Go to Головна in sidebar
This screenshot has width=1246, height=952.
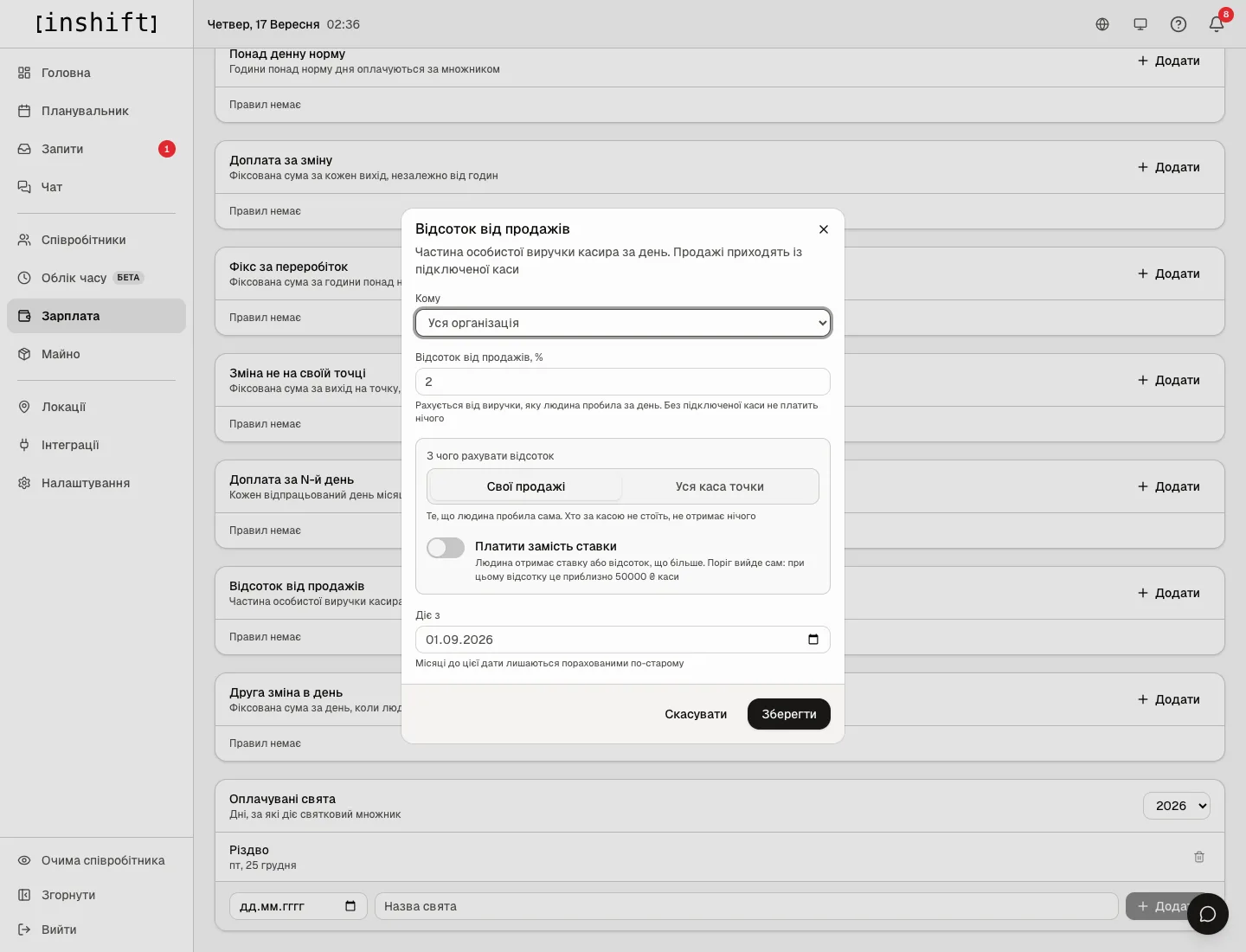pyautogui.click(x=96, y=73)
